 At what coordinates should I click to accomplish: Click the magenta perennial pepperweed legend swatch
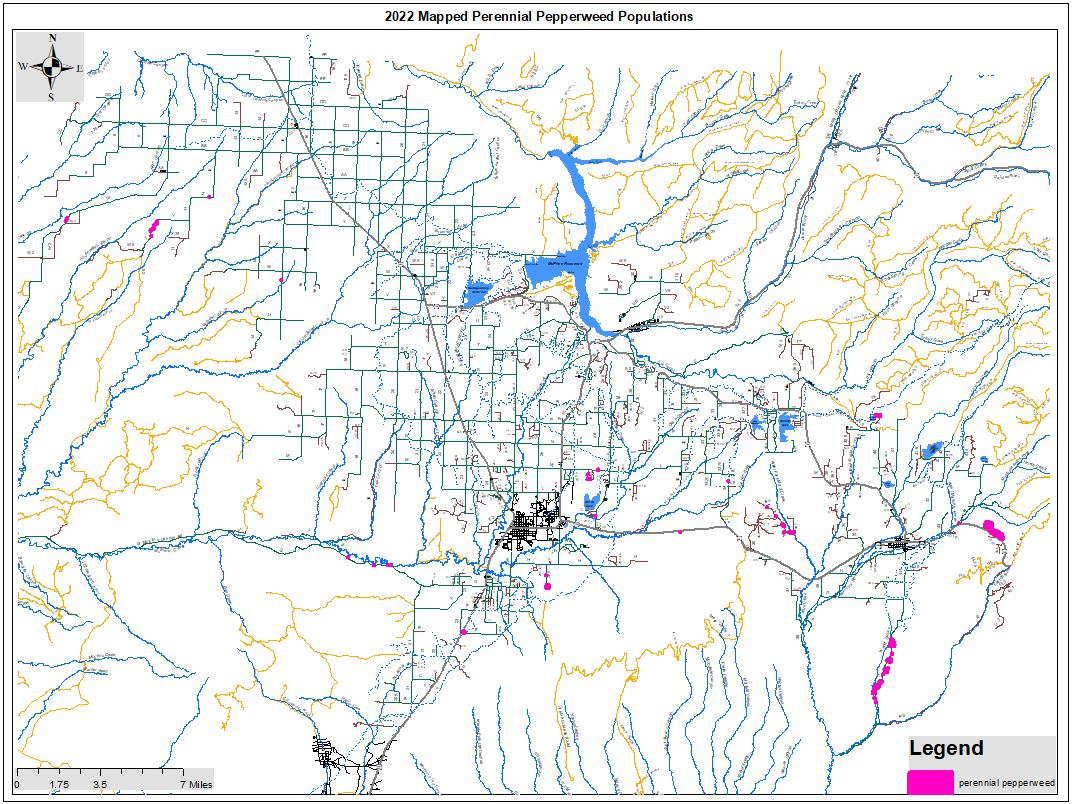(x=930, y=782)
